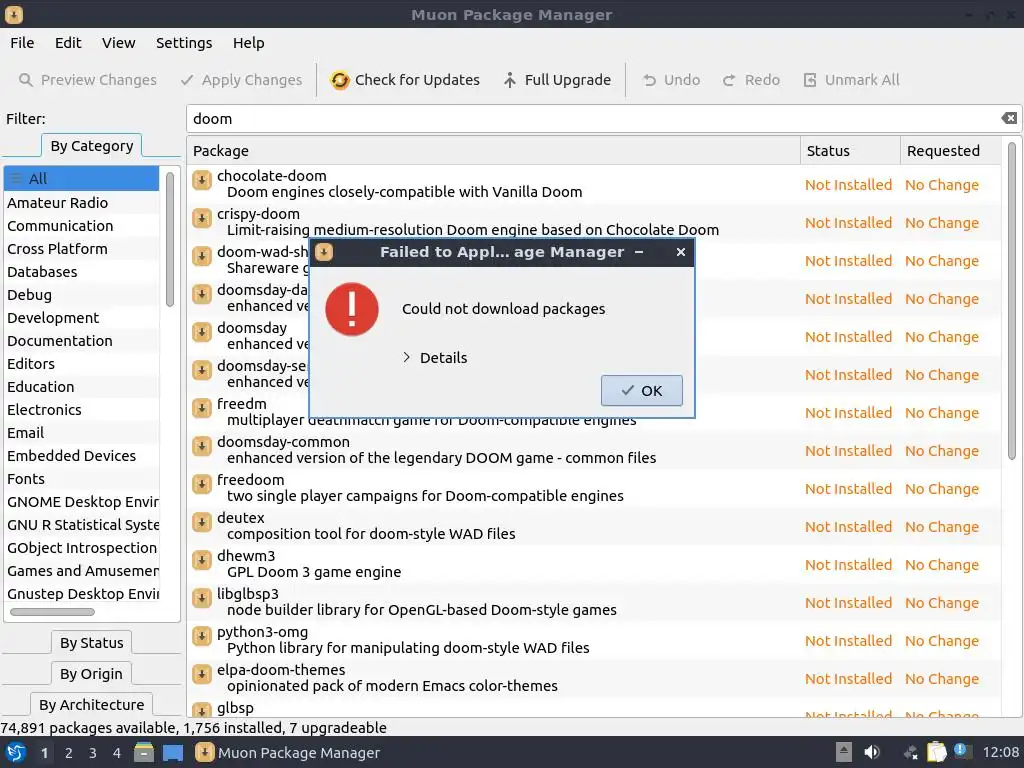Click the Redo toolbar button

(751, 80)
